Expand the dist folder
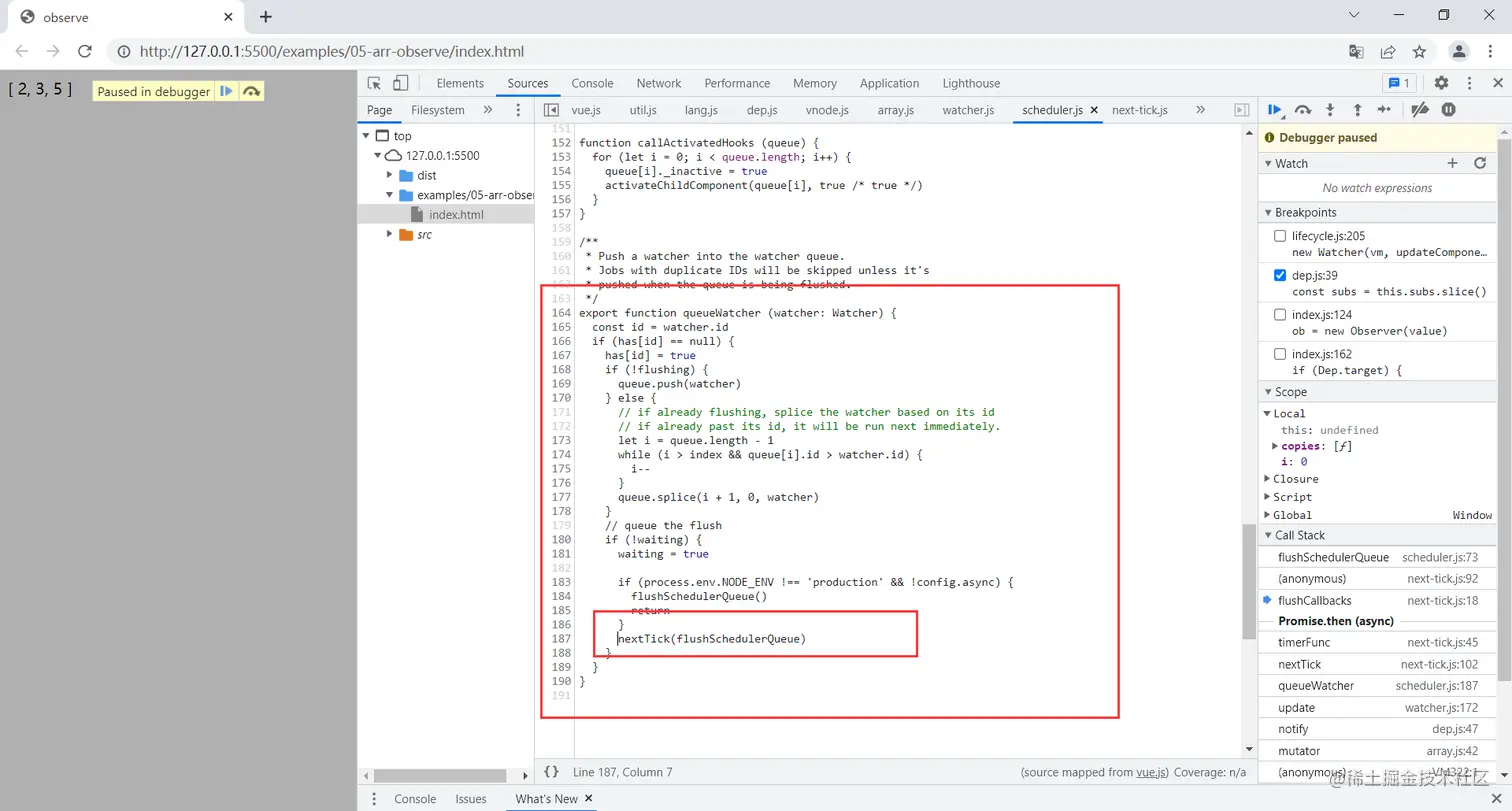This screenshot has height=811, width=1512. point(390,175)
